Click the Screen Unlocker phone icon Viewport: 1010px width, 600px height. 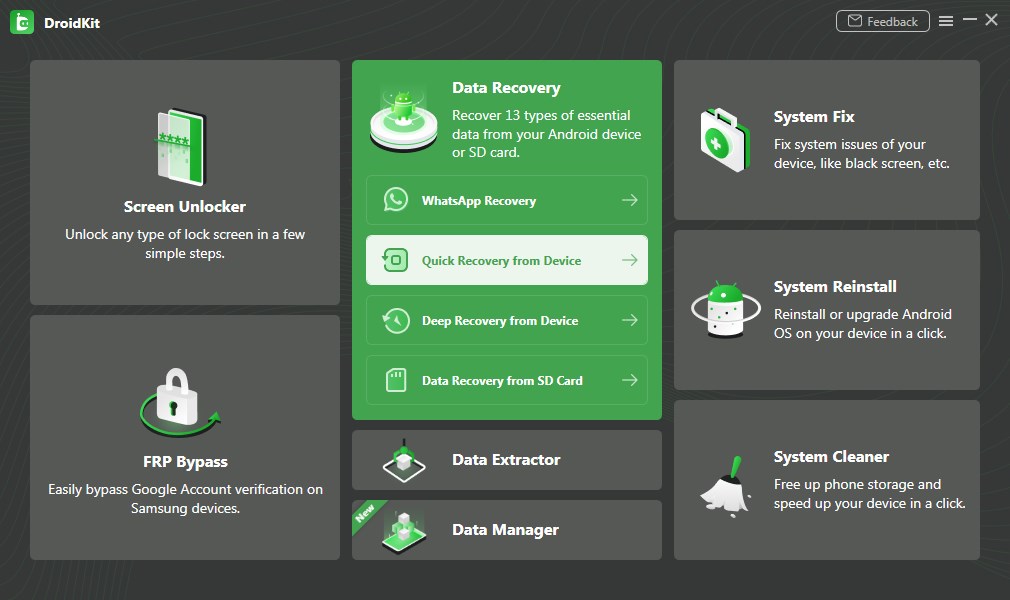(181, 147)
